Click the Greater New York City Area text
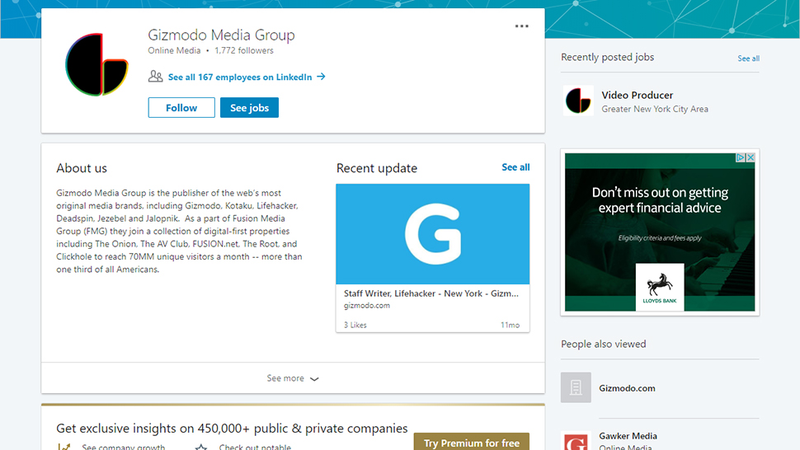 [x=655, y=109]
